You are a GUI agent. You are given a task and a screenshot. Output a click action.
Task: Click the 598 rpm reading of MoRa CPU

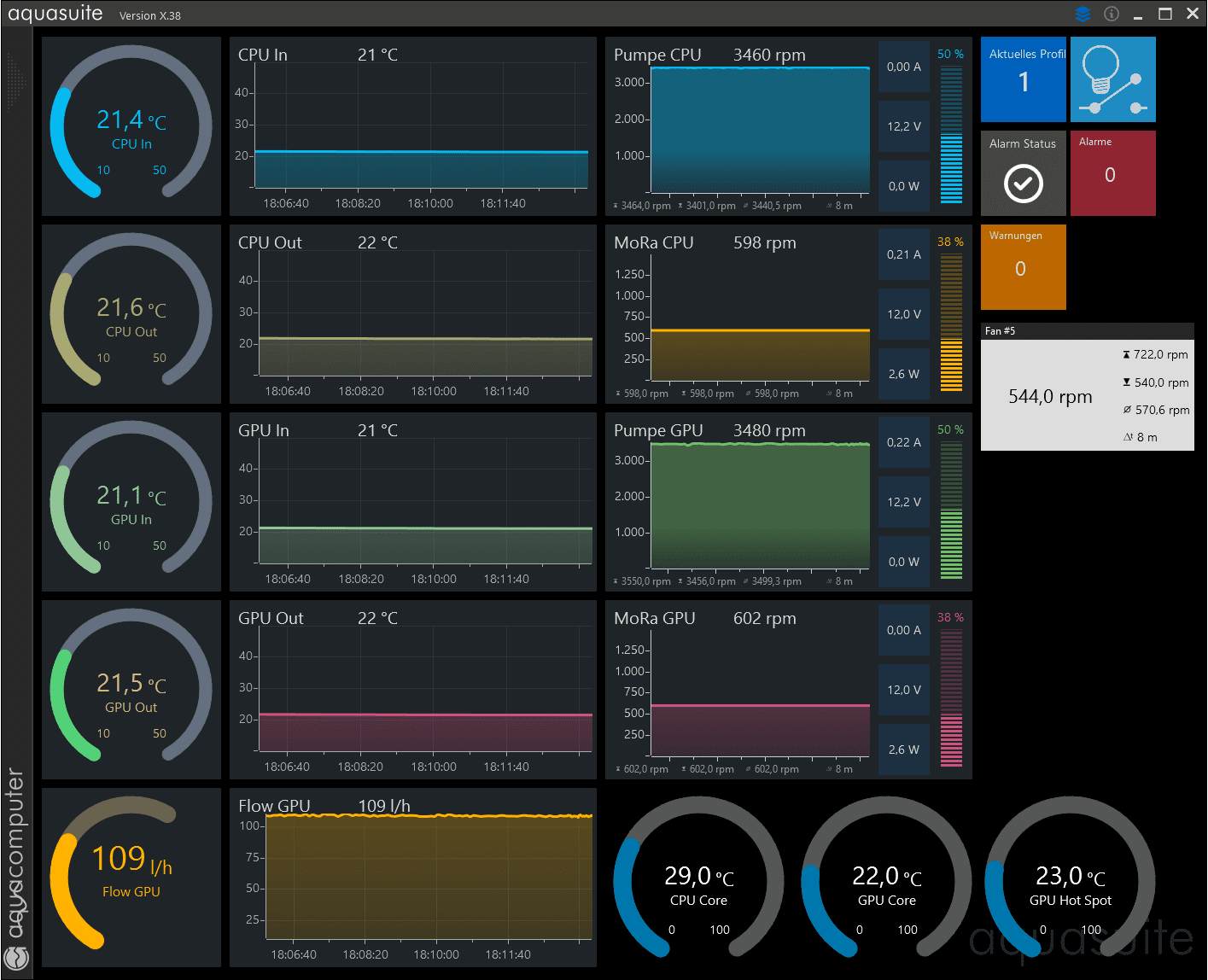click(x=764, y=242)
